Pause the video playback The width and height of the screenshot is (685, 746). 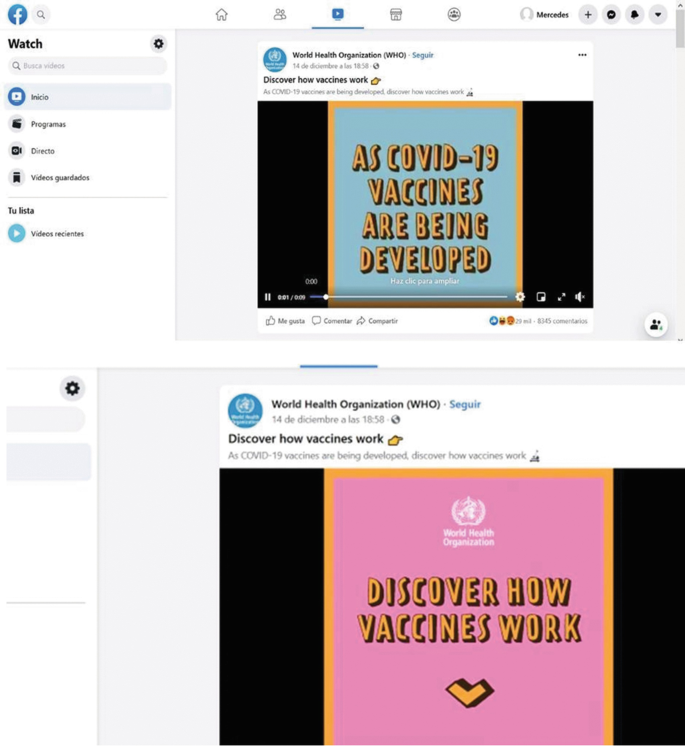[x=268, y=297]
